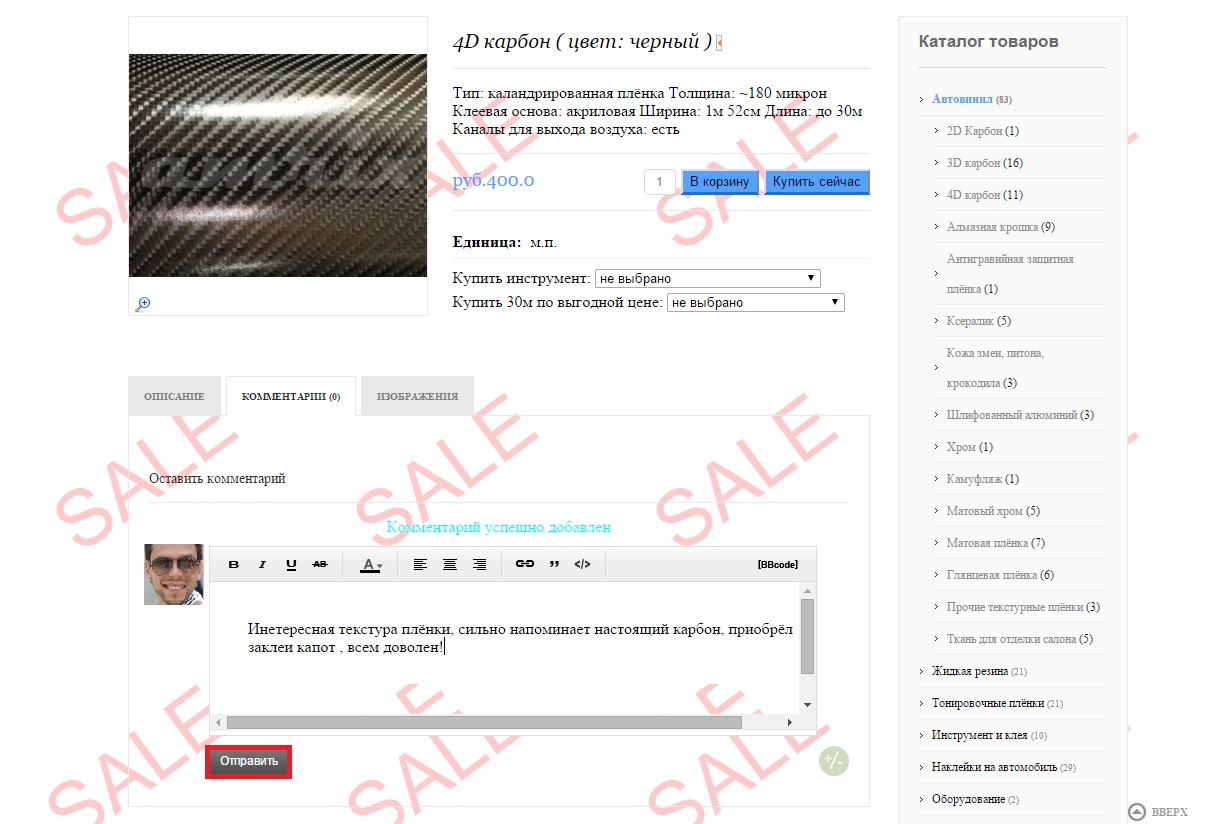Switch to the Изображения tab
The width and height of the screenshot is (1212, 824).
417,396
